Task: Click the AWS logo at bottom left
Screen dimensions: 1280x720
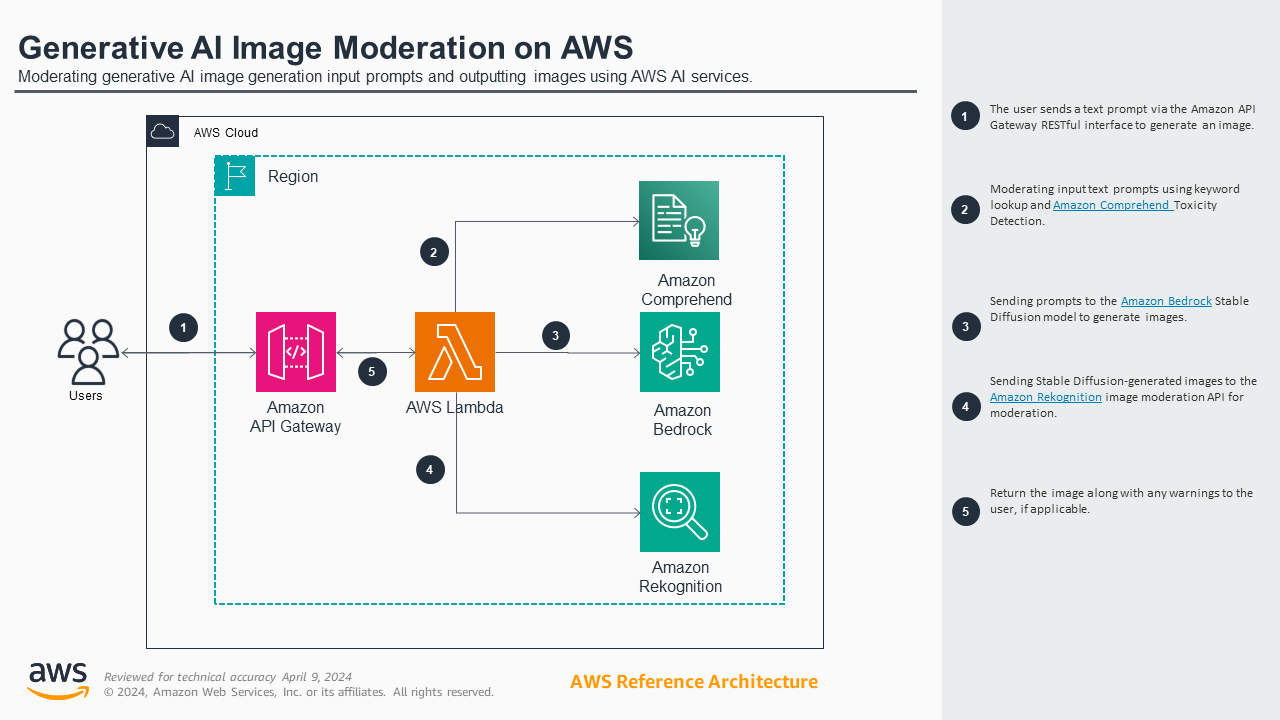Action: coord(58,681)
